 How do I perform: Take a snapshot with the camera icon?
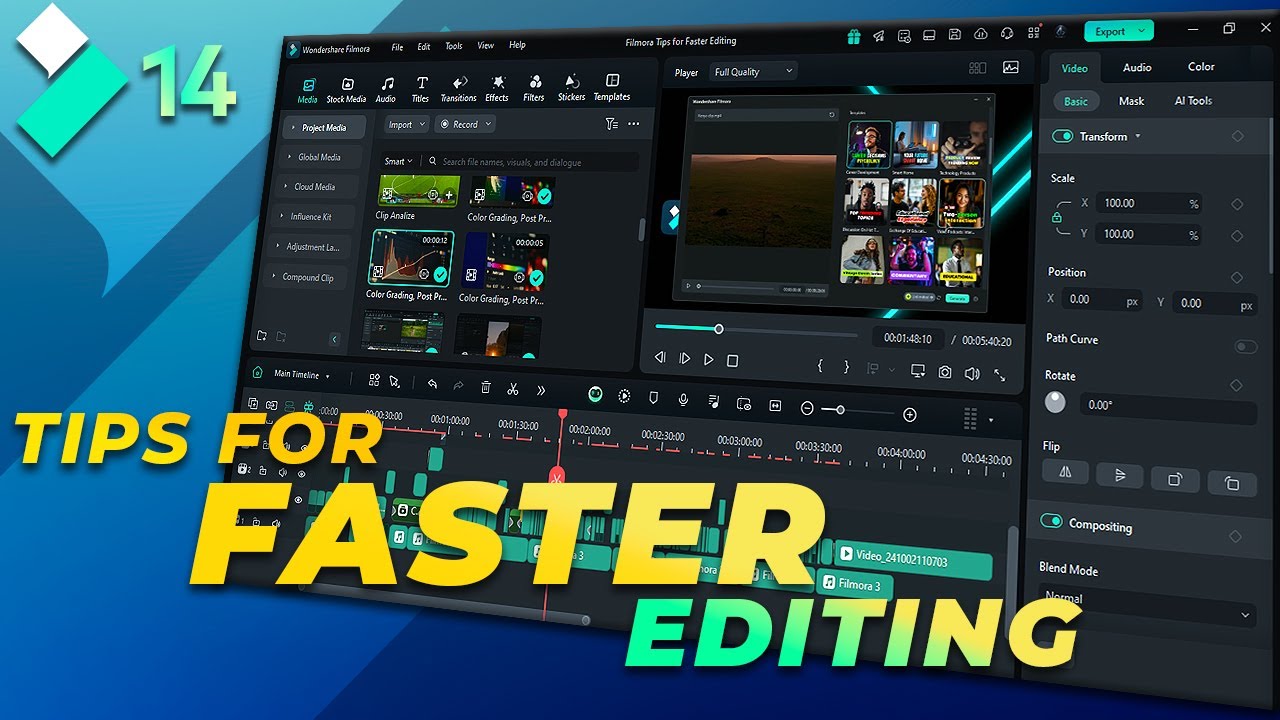945,372
